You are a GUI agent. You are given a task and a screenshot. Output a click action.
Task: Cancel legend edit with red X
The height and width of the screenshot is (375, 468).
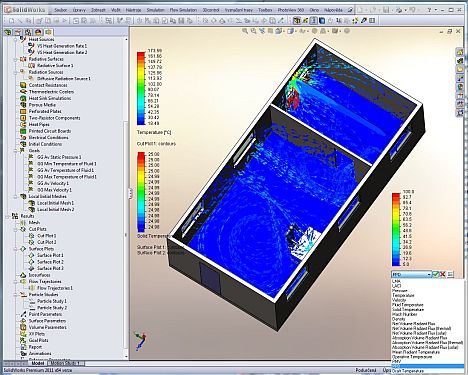(x=443, y=274)
